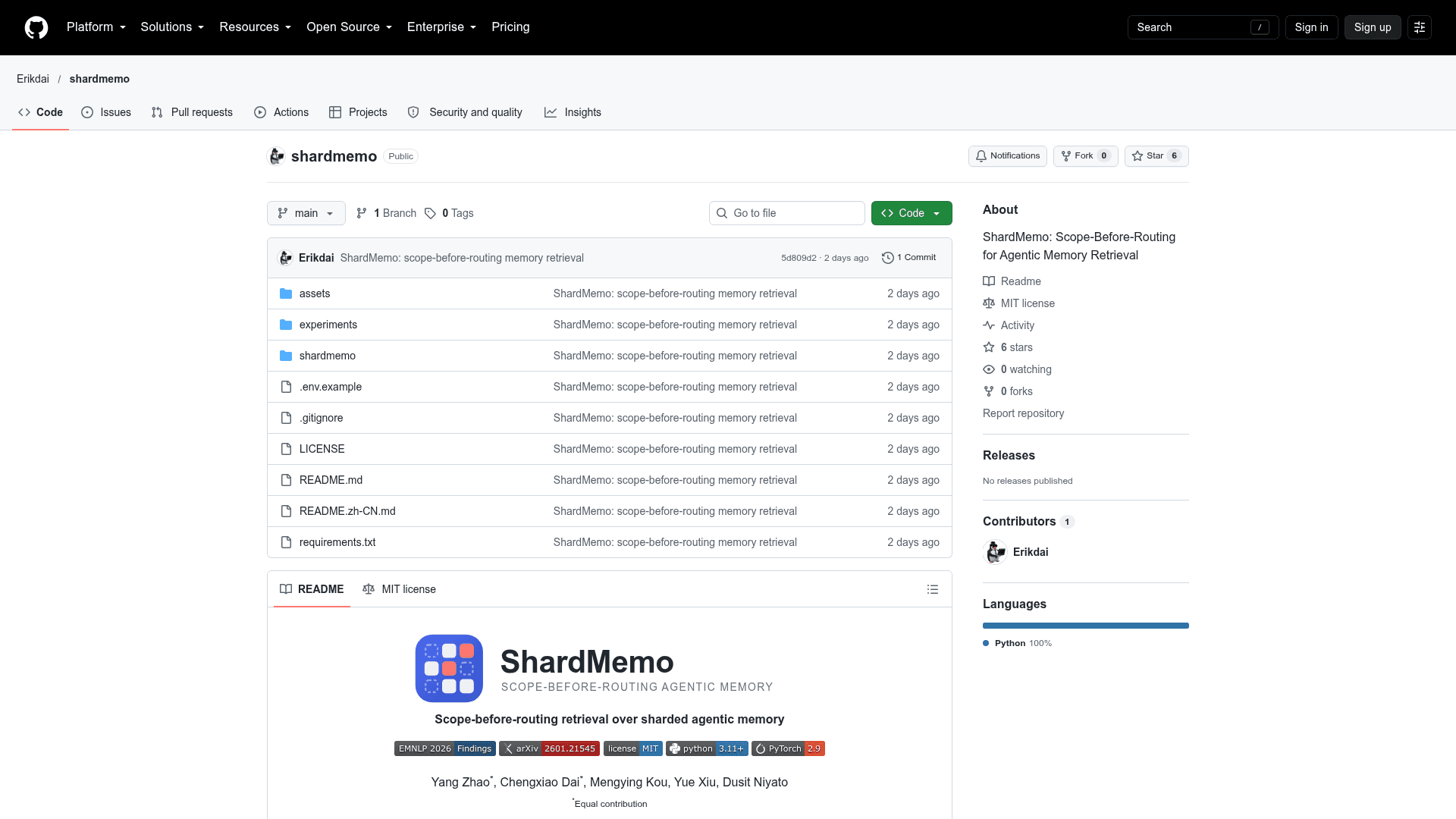Screen dimensions: 1456x819
Task: Focus the Go to file input
Action: (787, 213)
